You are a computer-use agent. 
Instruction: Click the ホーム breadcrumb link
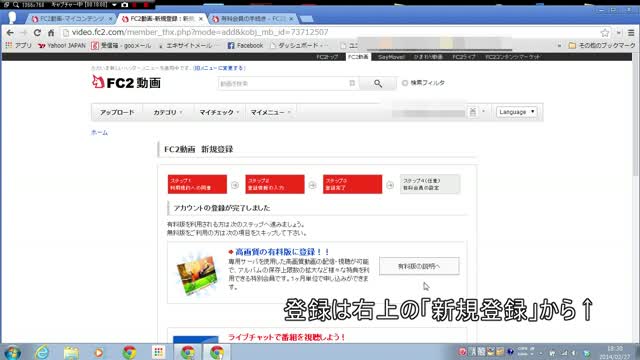click(99, 132)
